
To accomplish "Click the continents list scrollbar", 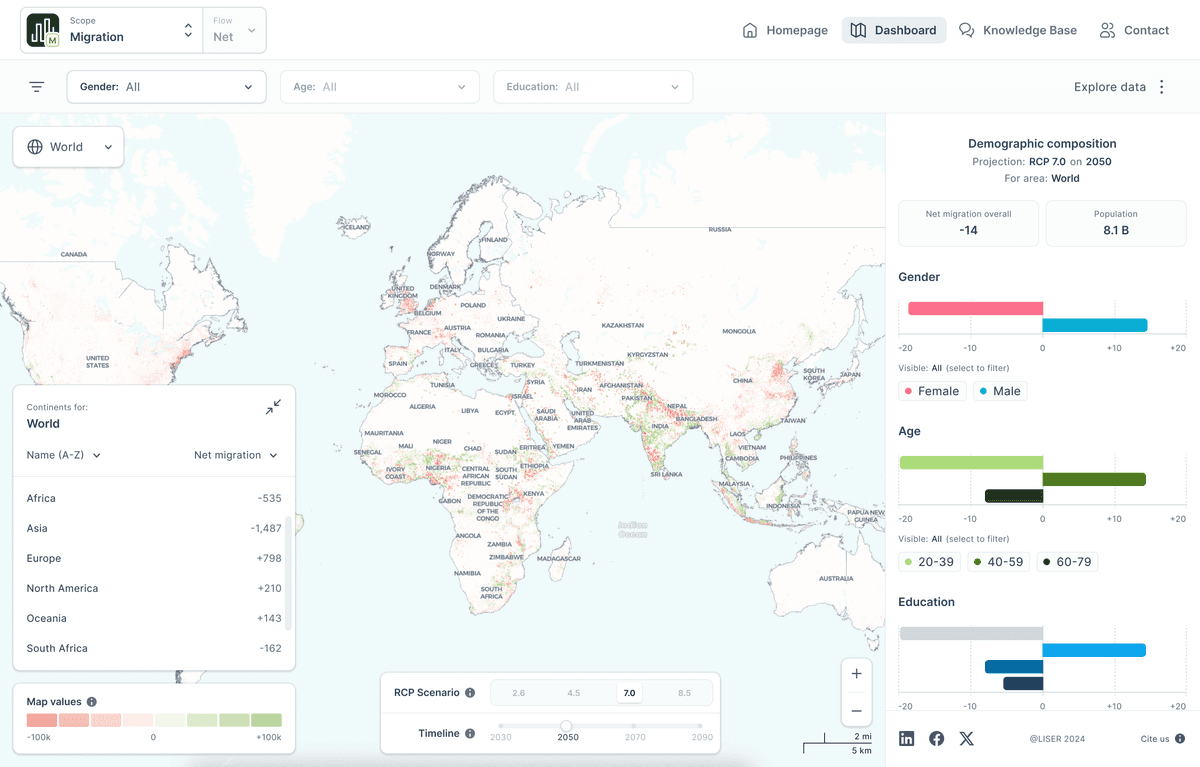I will pos(290,572).
